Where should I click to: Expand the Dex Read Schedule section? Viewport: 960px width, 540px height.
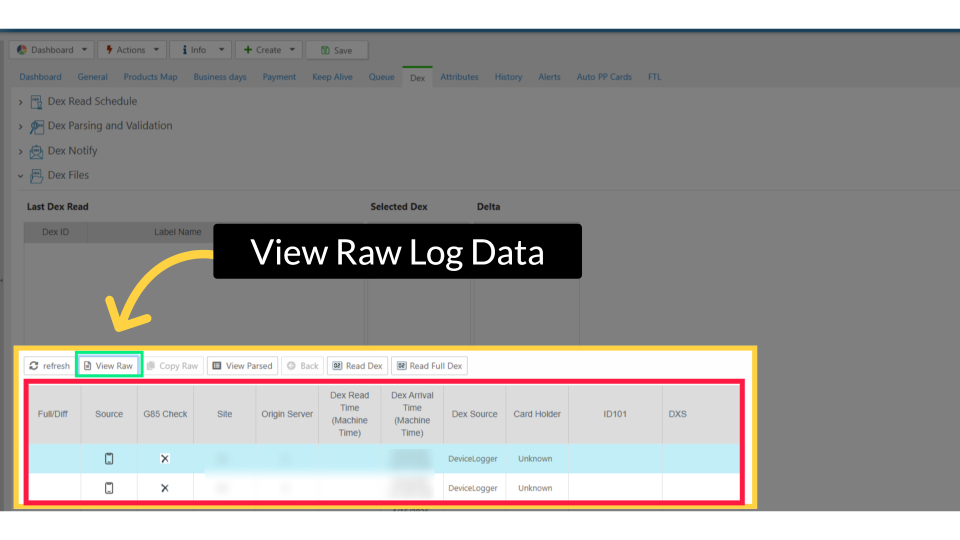(x=91, y=101)
